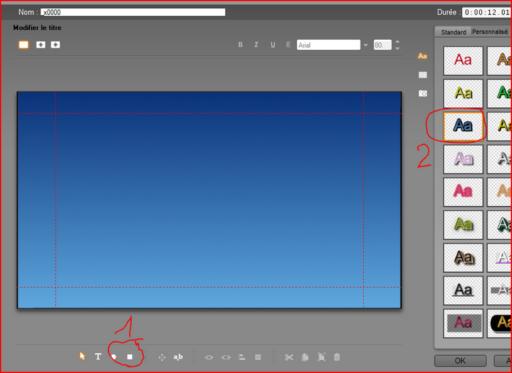The width and height of the screenshot is (512, 373).
Task: Select the Text tool (T)
Action: coord(98,357)
